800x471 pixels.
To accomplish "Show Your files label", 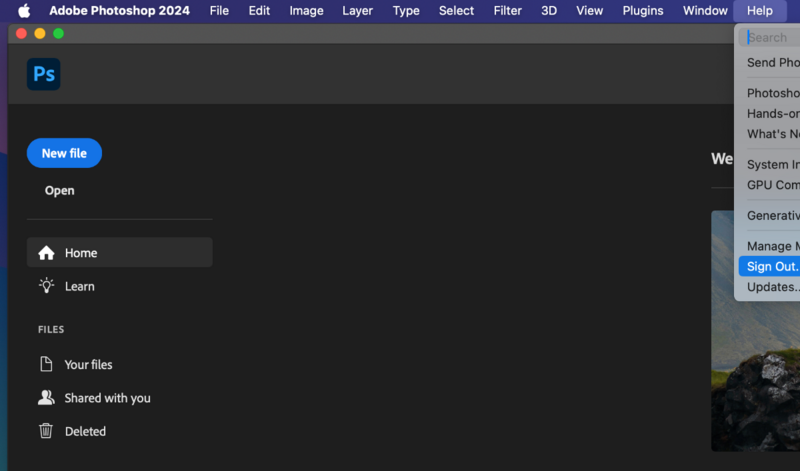I will pos(88,364).
